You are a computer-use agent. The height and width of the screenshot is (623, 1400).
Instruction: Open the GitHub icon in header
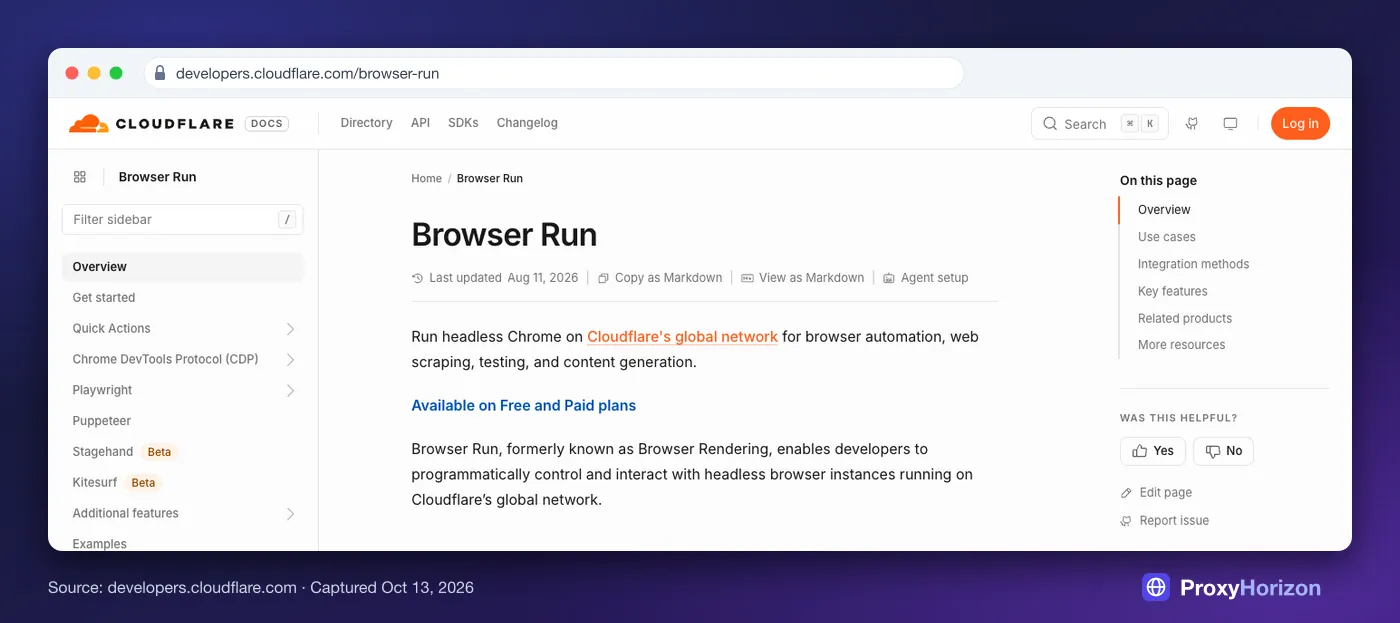(x=1192, y=124)
